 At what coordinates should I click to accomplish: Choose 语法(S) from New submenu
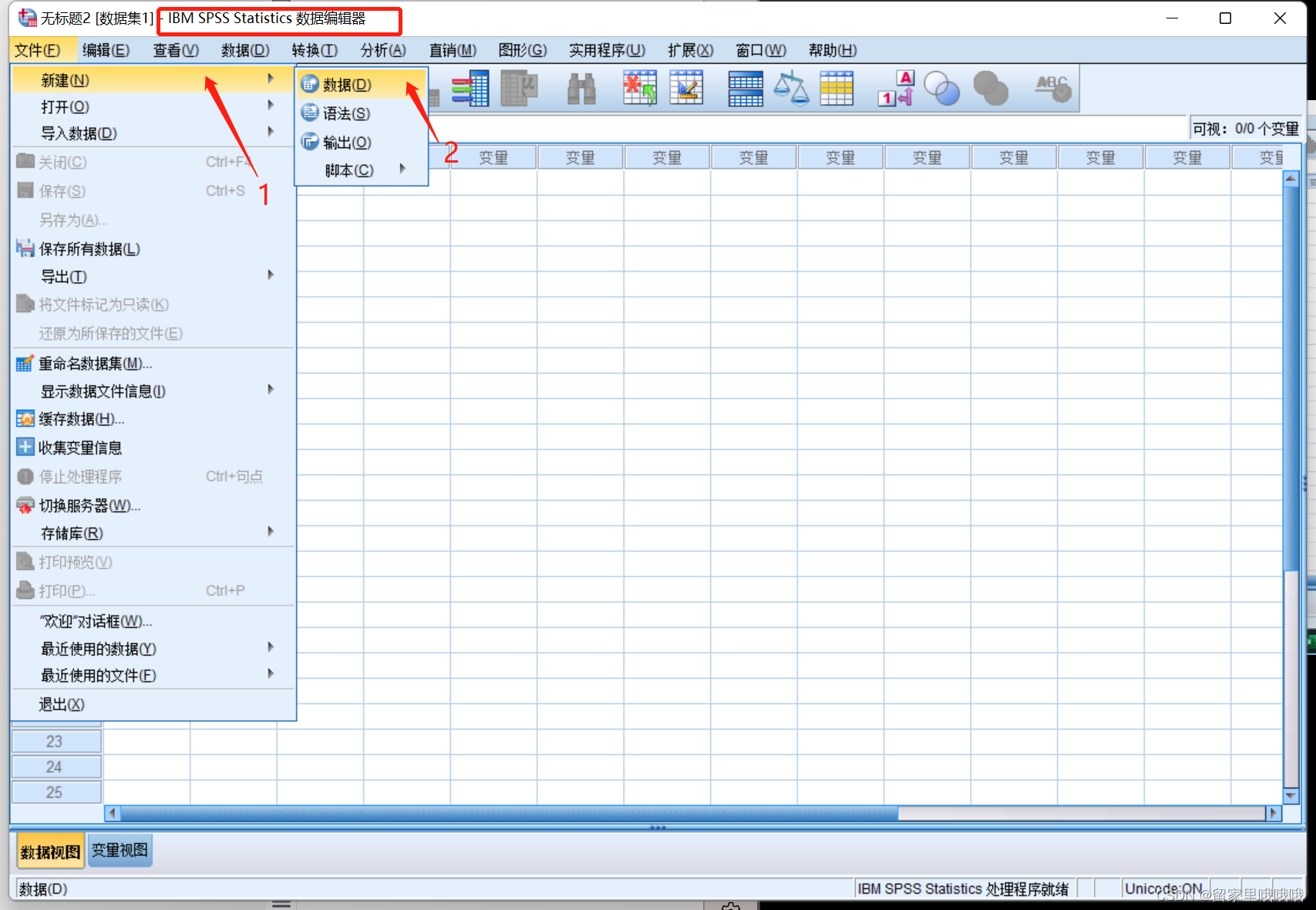click(x=361, y=113)
